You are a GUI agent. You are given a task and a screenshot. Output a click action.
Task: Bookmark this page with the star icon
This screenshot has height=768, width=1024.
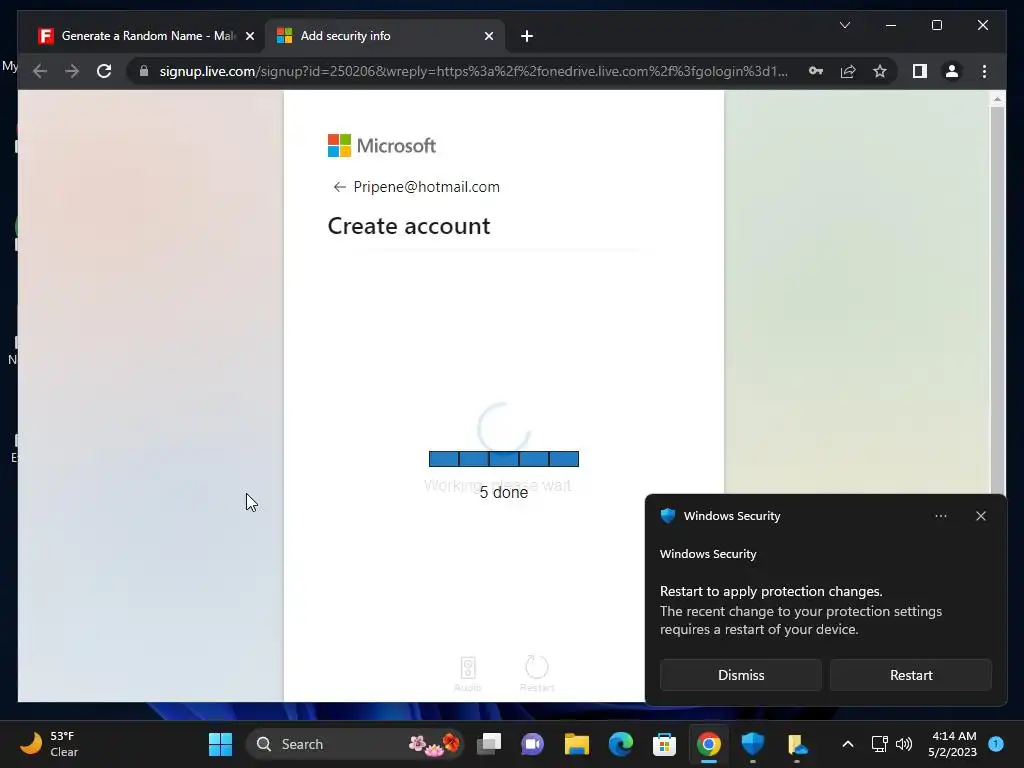880,71
